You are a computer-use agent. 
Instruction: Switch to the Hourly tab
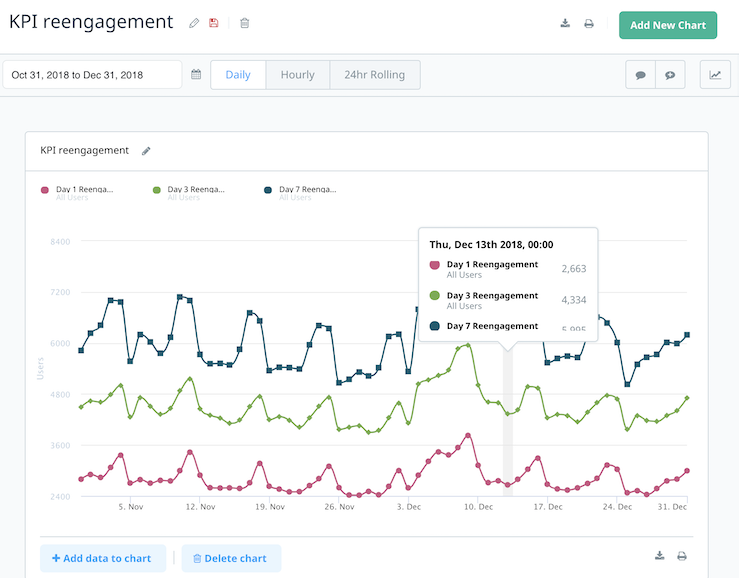tap(297, 75)
